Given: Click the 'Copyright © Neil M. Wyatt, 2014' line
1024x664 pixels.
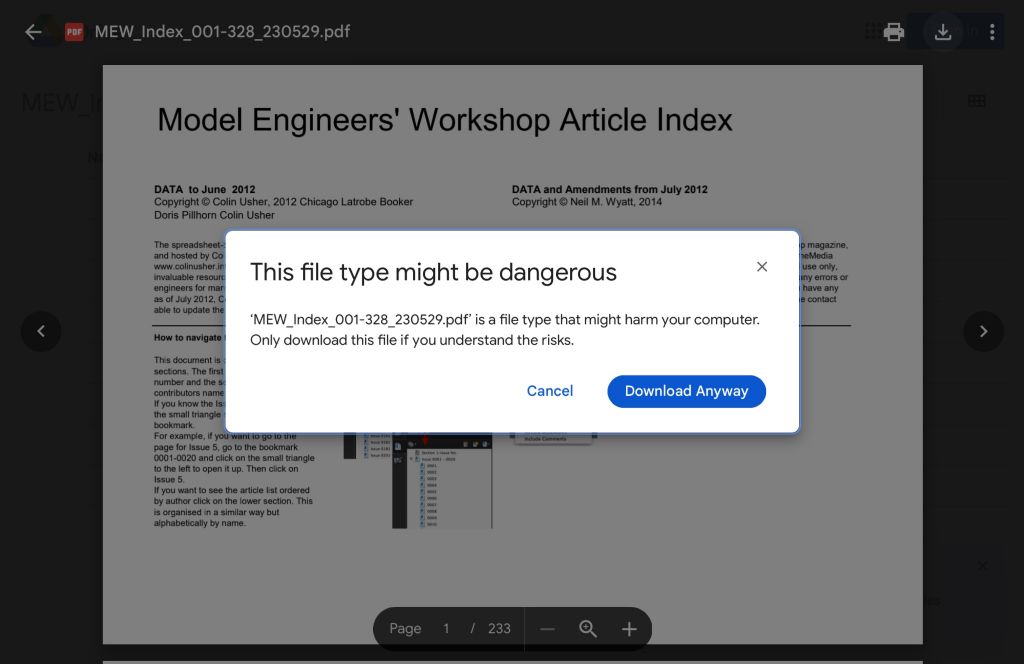Looking at the screenshot, I should (x=586, y=202).
